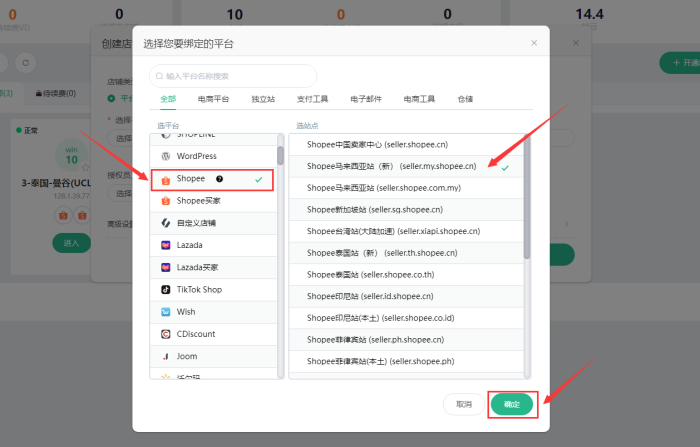Switch to the 支付工具 tab
This screenshot has height=447, width=700.
click(x=312, y=99)
